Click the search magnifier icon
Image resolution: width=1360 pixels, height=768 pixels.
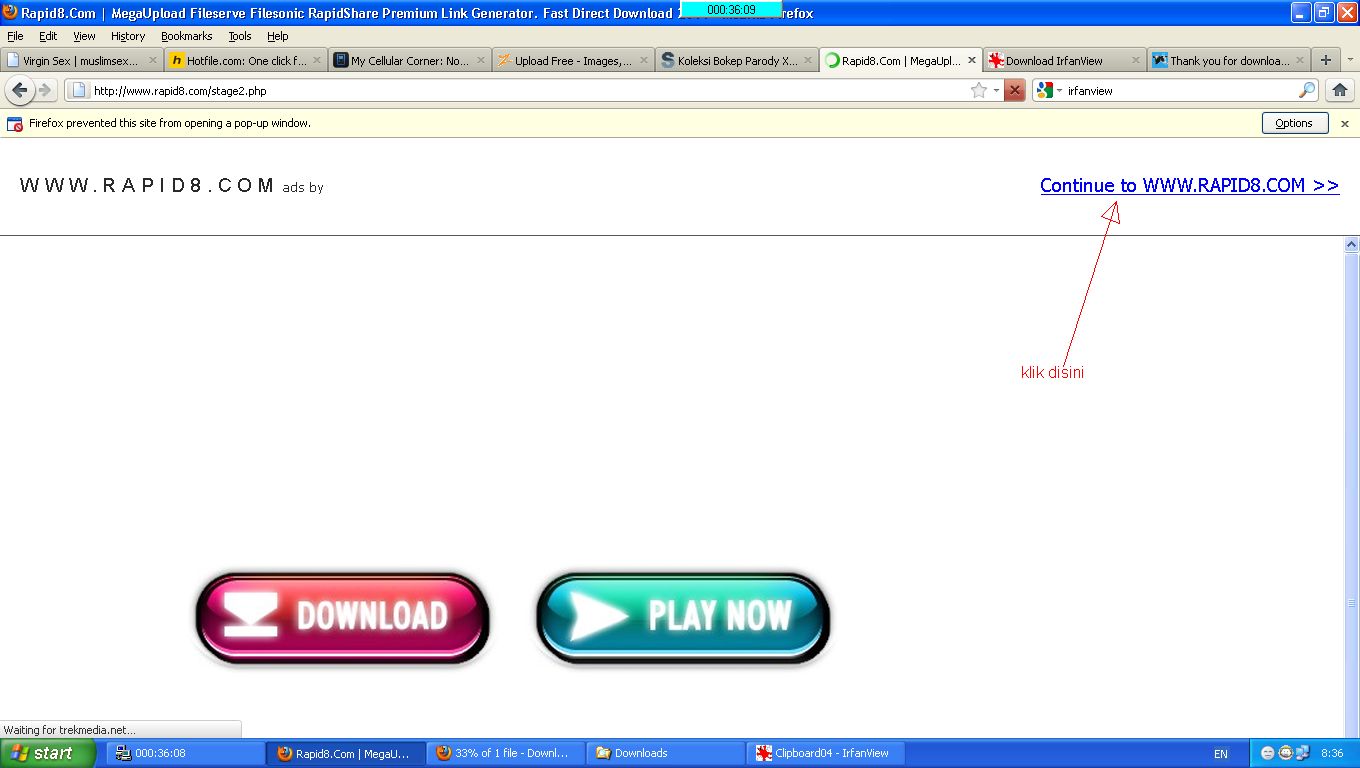[1307, 90]
